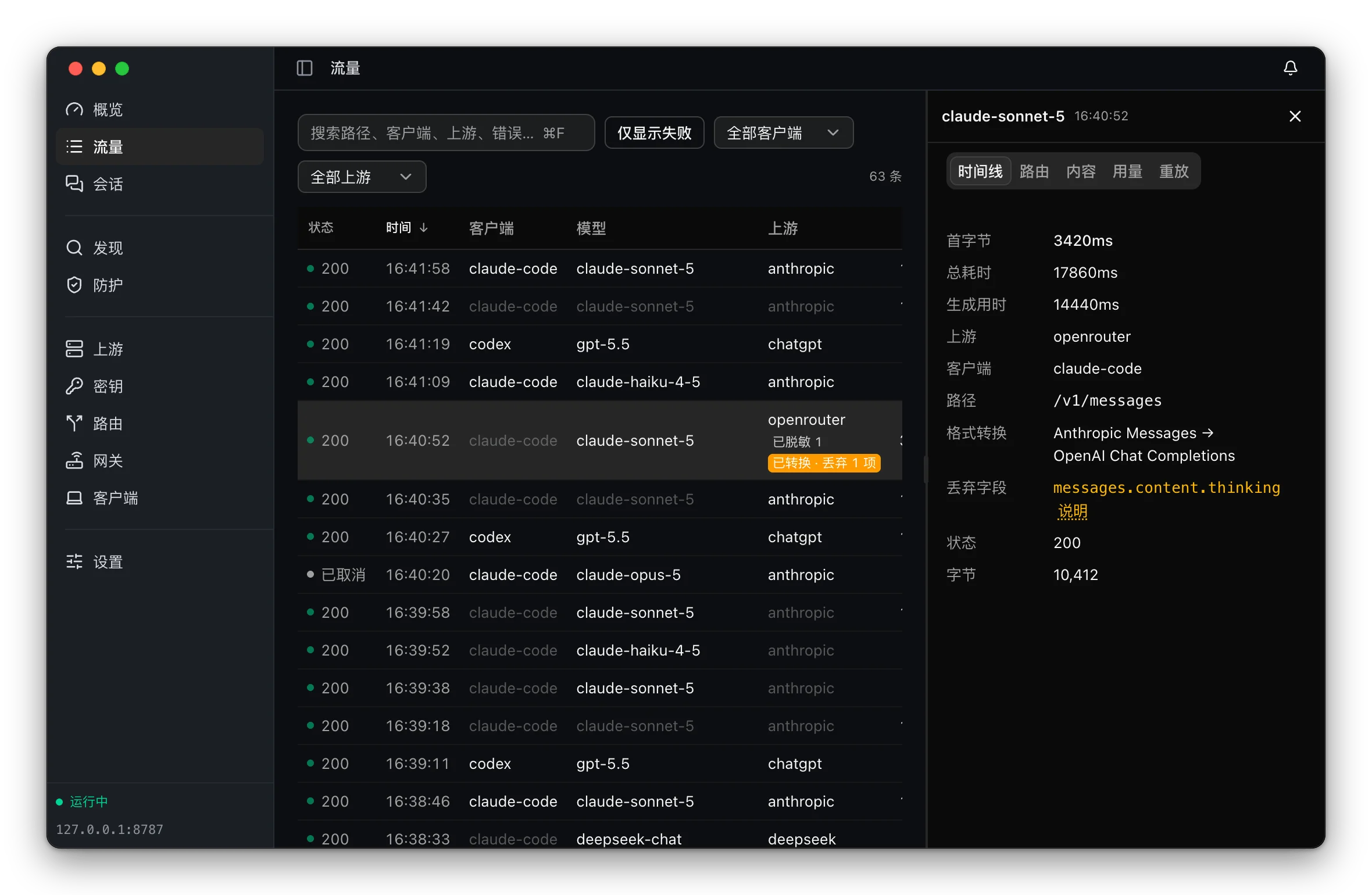Open 密钥 keys page
This screenshot has height=895, width=1372.
[x=159, y=386]
